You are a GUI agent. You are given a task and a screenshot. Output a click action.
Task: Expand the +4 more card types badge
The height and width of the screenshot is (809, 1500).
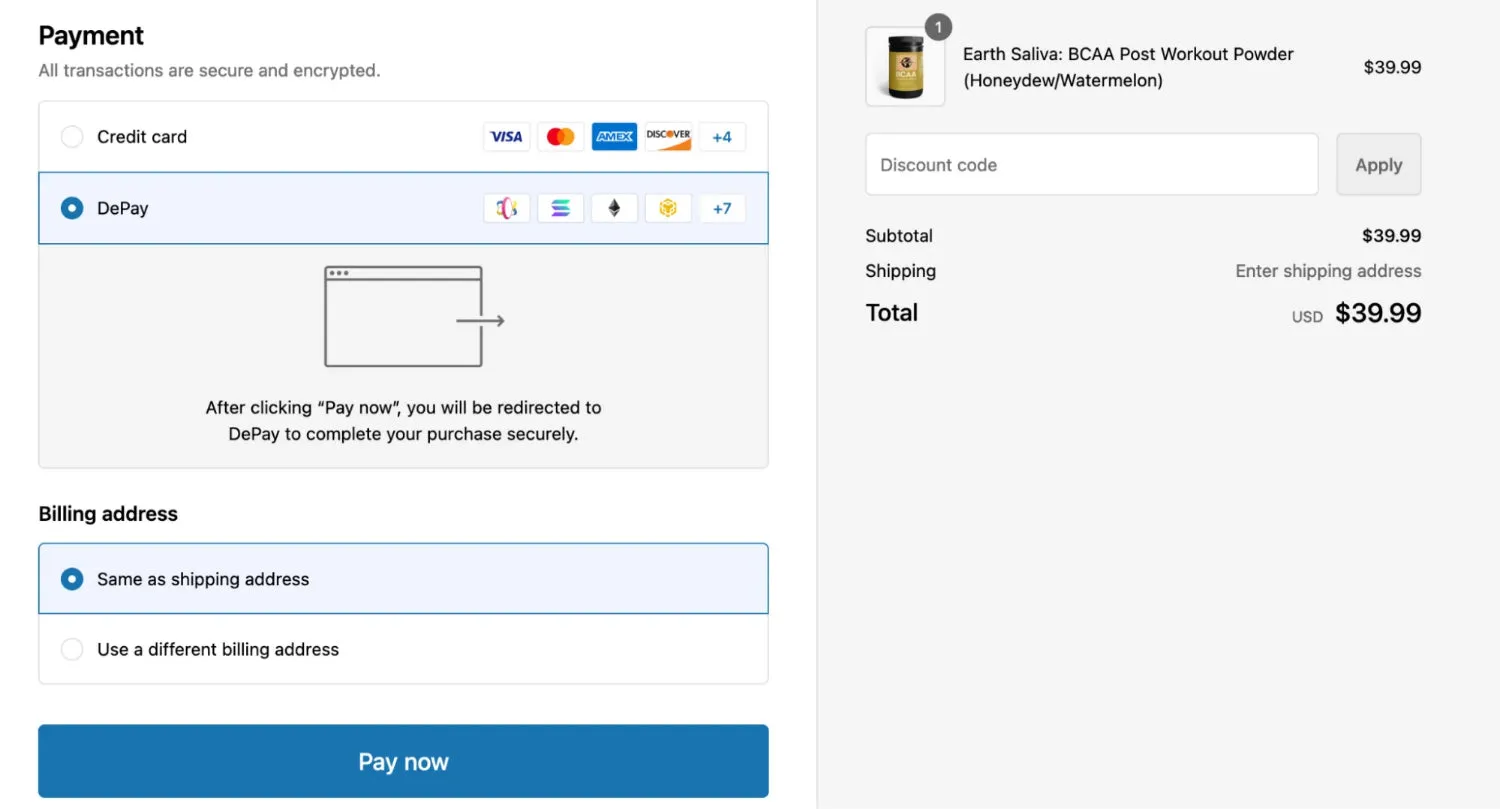722,137
